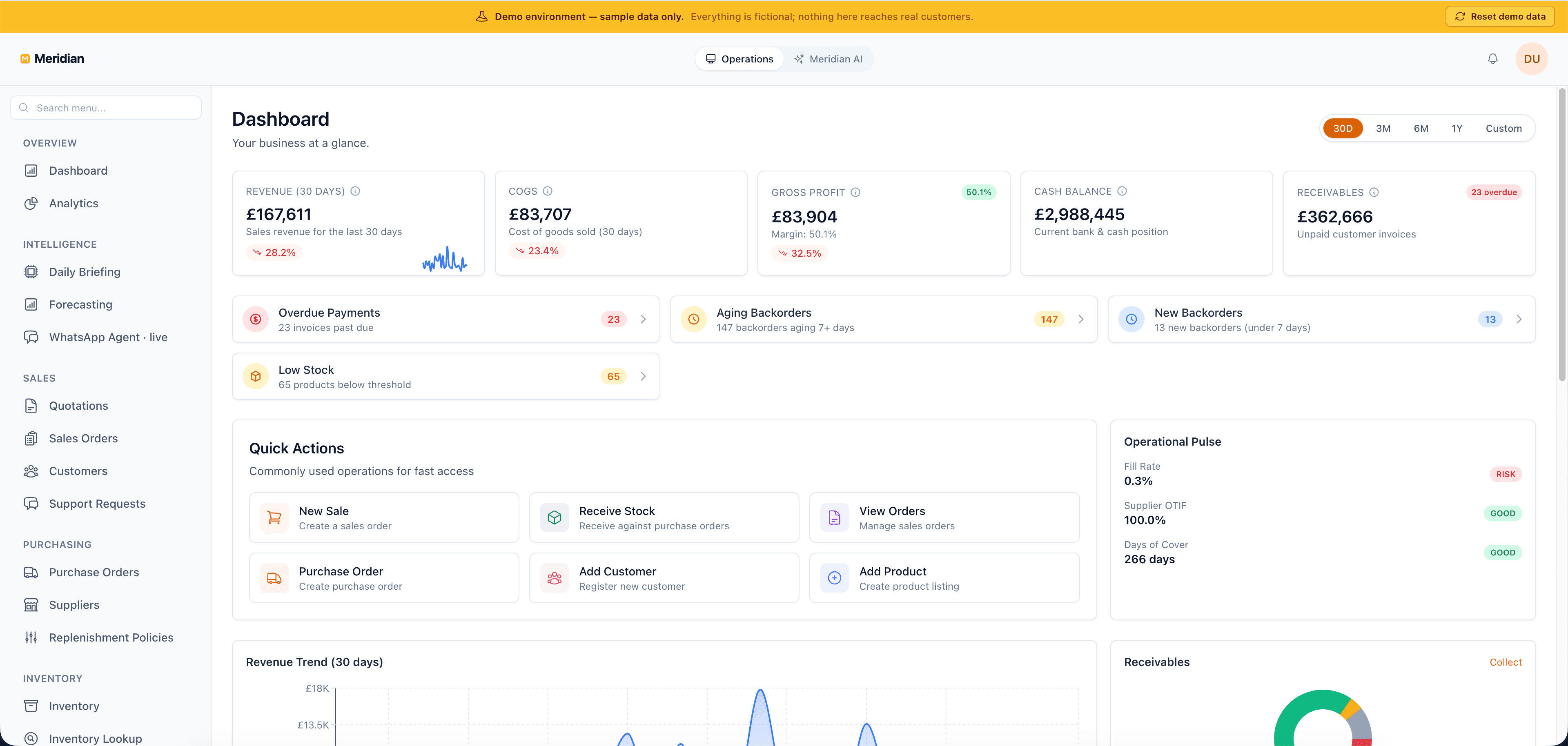Screen dimensions: 1568x746
Task: Open Daily Briefing in the sidebar
Action: (x=106, y=272)
